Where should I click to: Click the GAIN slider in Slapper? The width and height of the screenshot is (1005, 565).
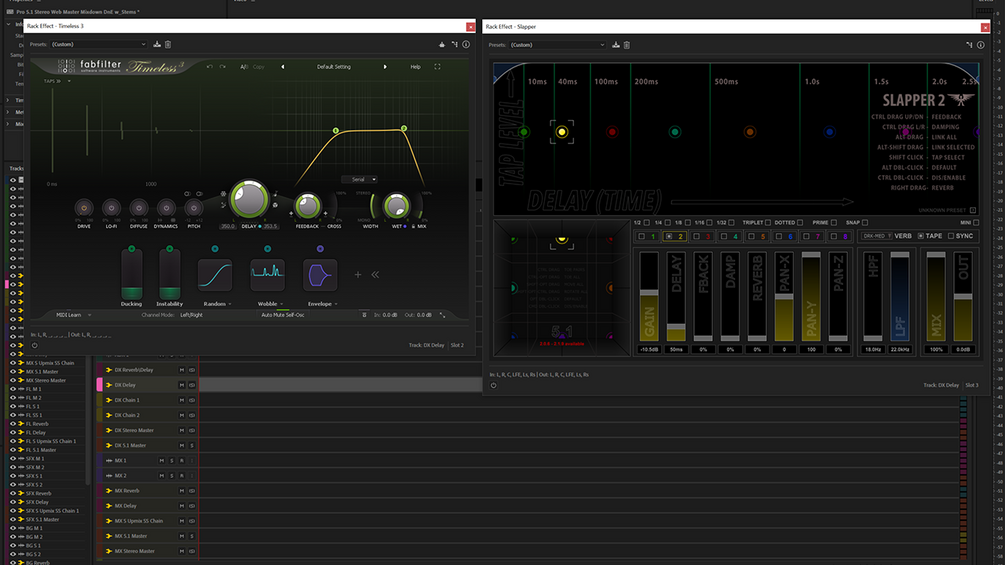point(649,296)
